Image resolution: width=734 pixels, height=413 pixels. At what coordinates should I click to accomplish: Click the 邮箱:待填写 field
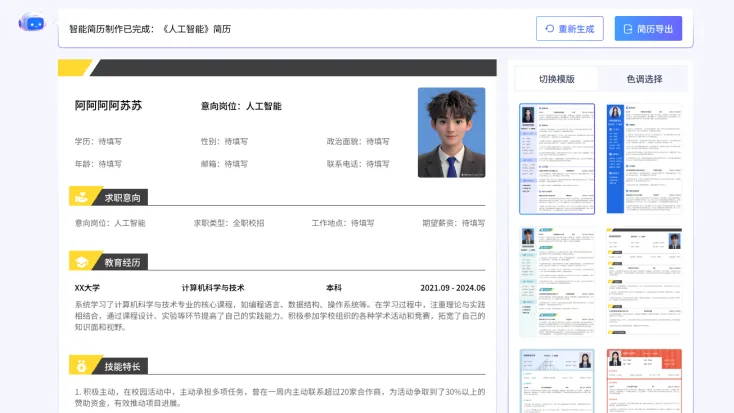click(224, 164)
